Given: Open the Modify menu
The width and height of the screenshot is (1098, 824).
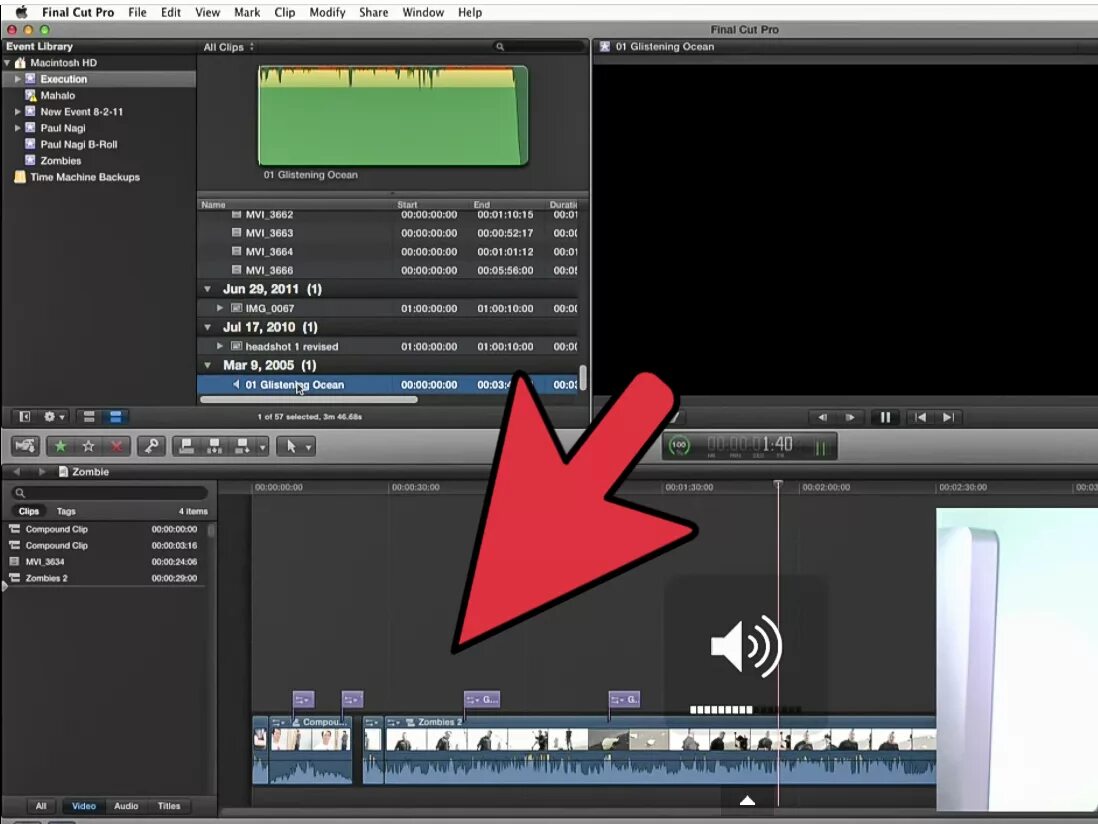Looking at the screenshot, I should 327,12.
